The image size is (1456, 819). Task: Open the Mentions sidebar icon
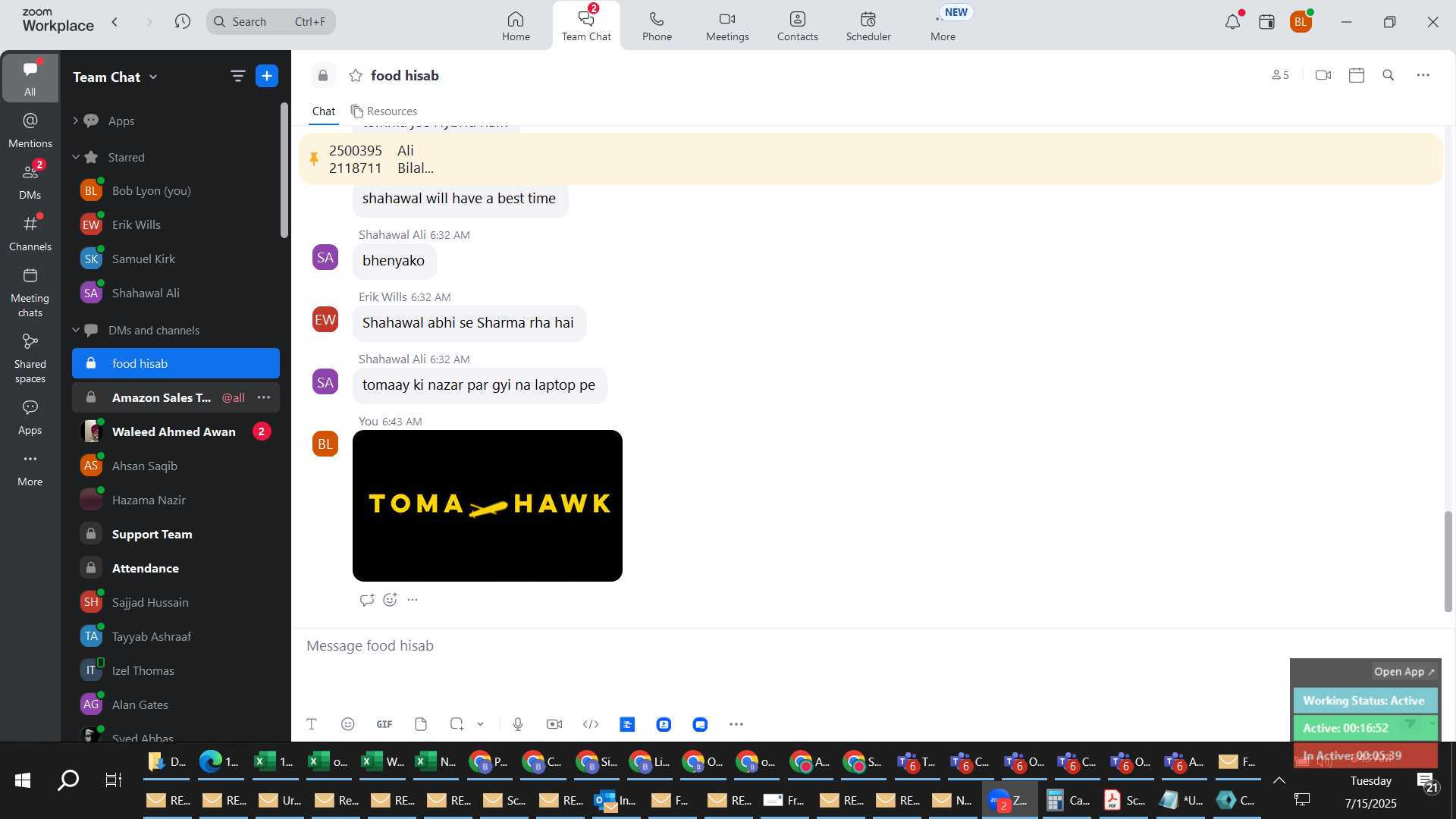30,130
